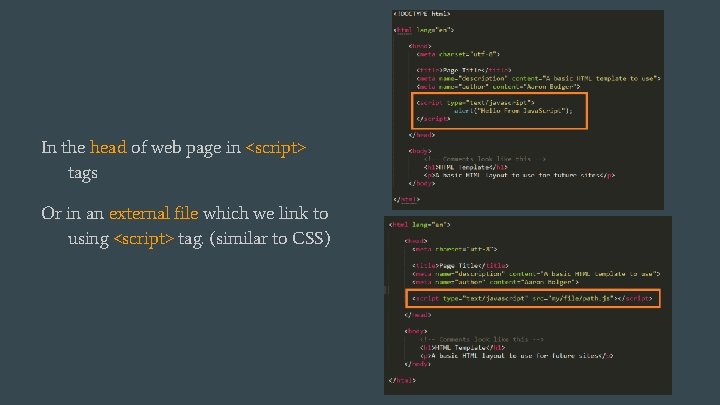Click the orange phrase "external file"
The height and width of the screenshot is (405, 720).
(153, 214)
